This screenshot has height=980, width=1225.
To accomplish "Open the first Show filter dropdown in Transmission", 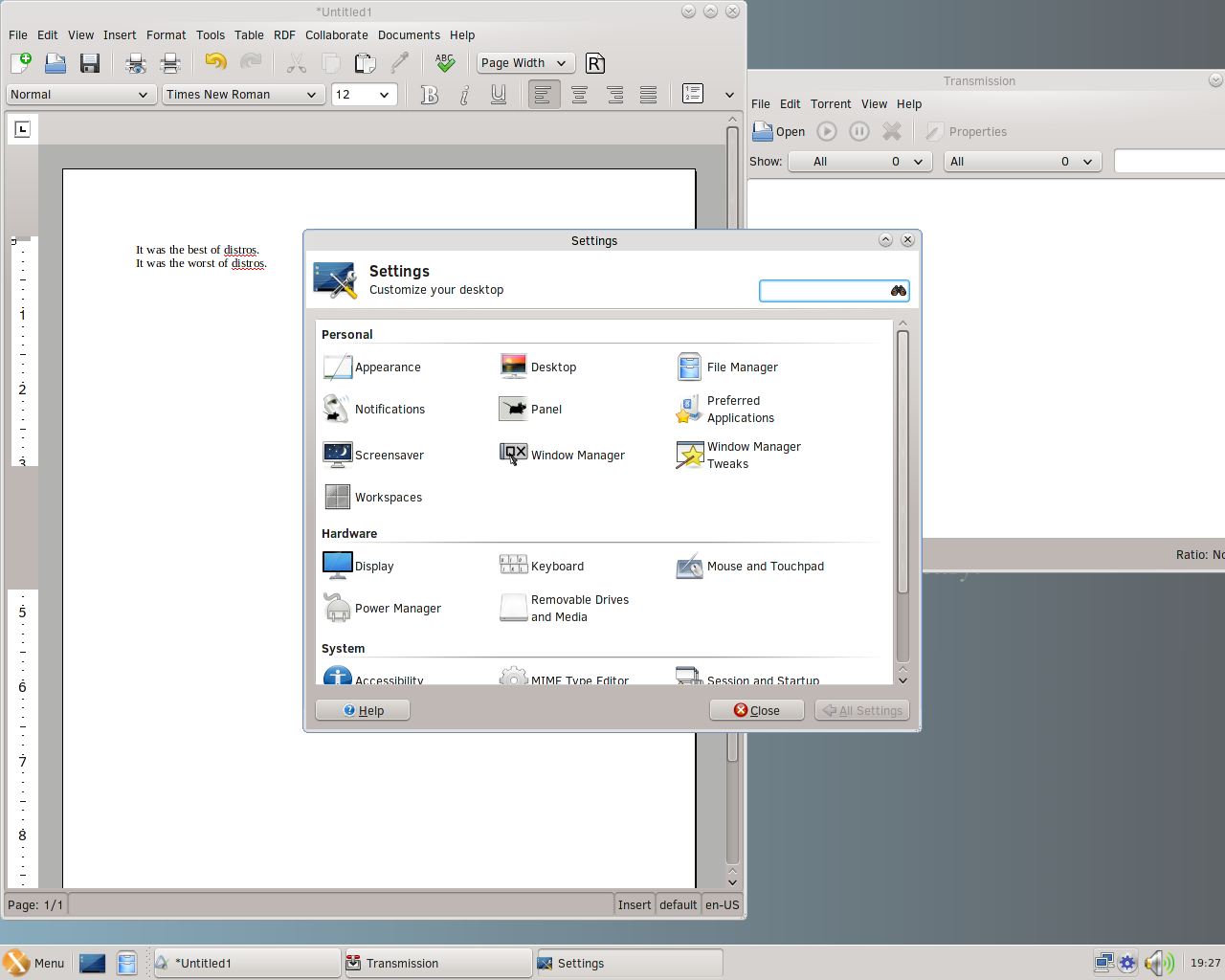I will [859, 161].
